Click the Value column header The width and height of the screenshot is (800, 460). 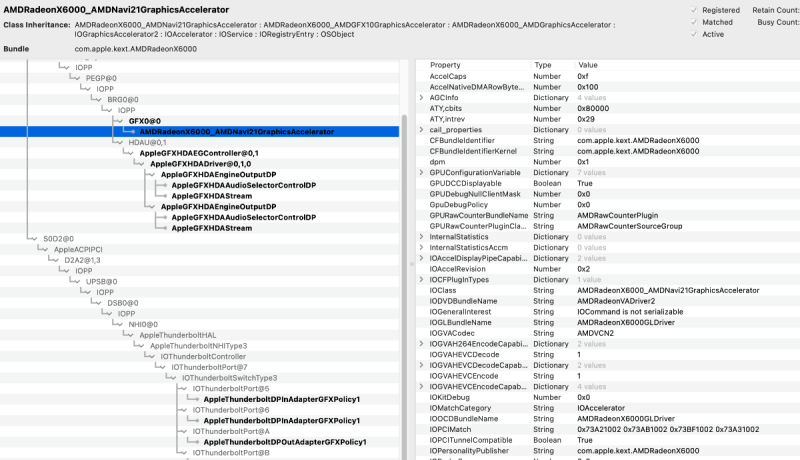588,65
